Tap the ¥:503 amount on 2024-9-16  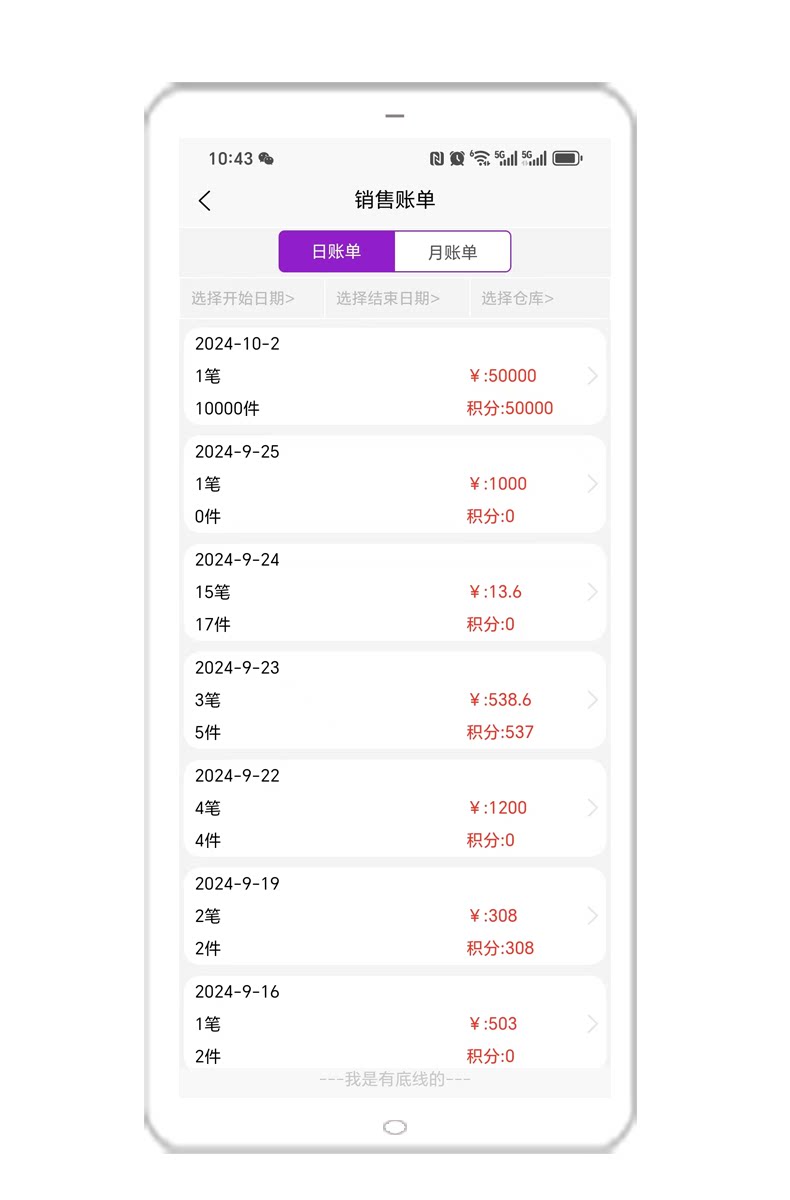click(493, 1024)
